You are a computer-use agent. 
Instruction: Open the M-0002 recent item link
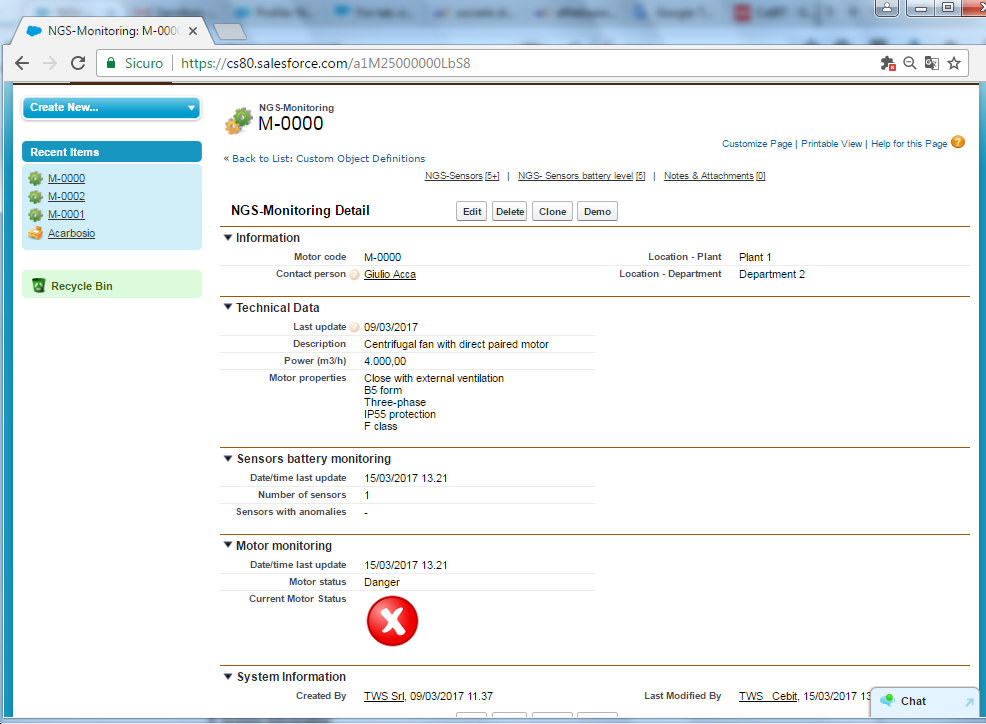click(66, 197)
